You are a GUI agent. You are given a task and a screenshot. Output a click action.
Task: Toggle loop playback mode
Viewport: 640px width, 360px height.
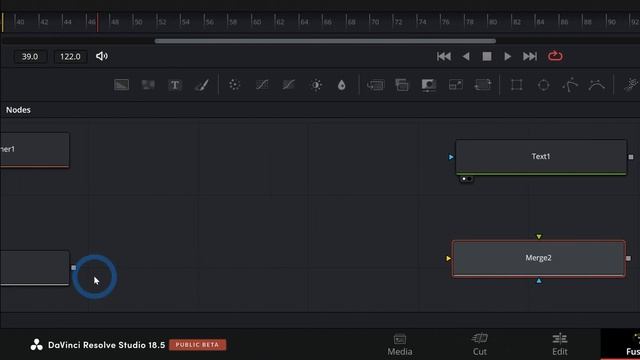point(555,56)
